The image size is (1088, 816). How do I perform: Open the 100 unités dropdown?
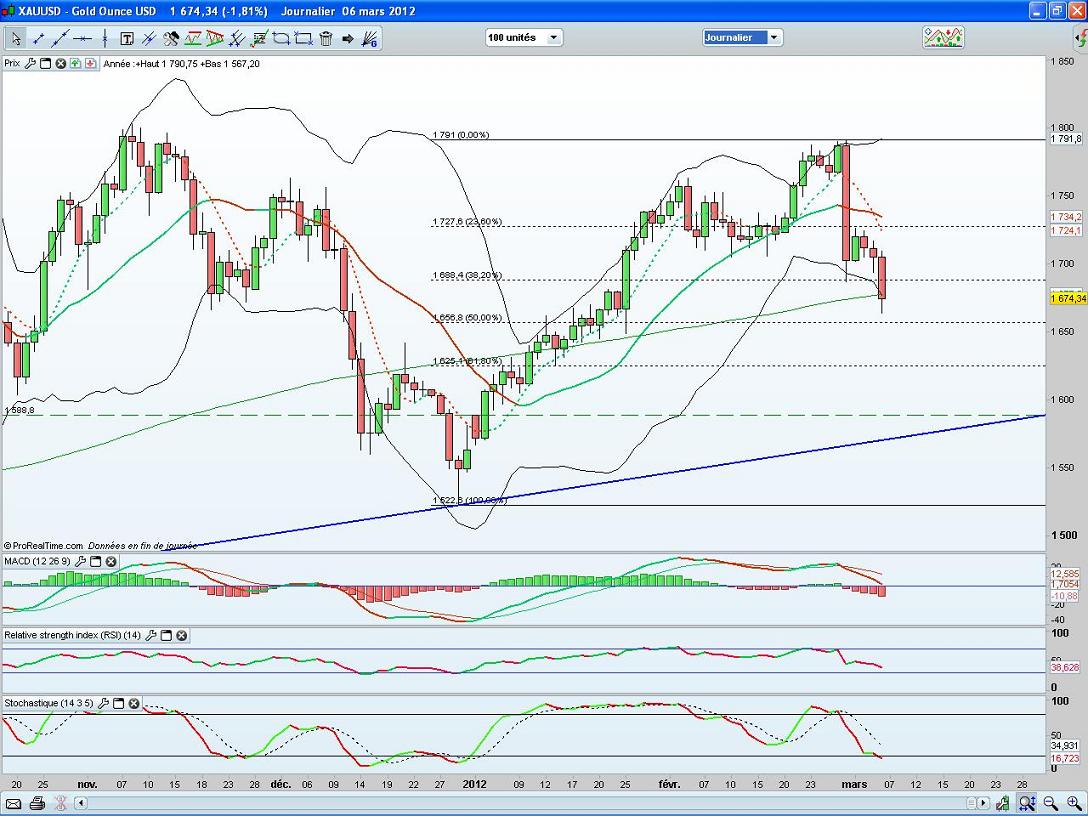pos(524,37)
